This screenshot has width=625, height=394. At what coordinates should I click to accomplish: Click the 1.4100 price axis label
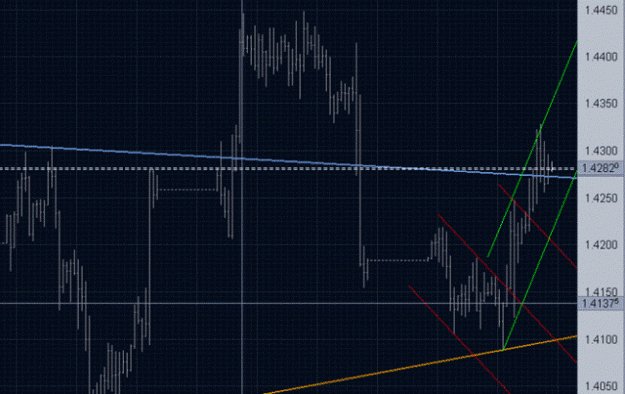click(601, 339)
